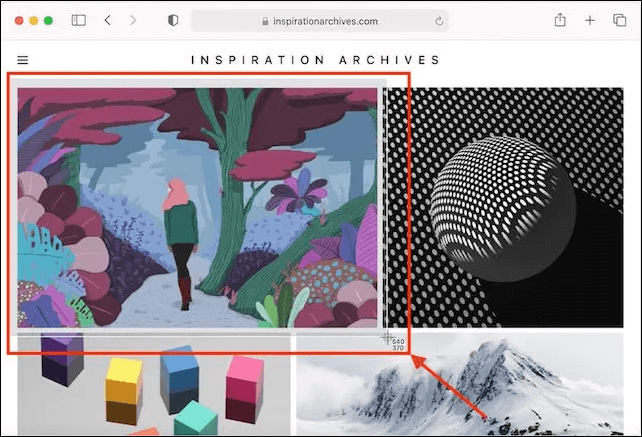Open the privacy report shield icon
The image size is (642, 437).
173,20
